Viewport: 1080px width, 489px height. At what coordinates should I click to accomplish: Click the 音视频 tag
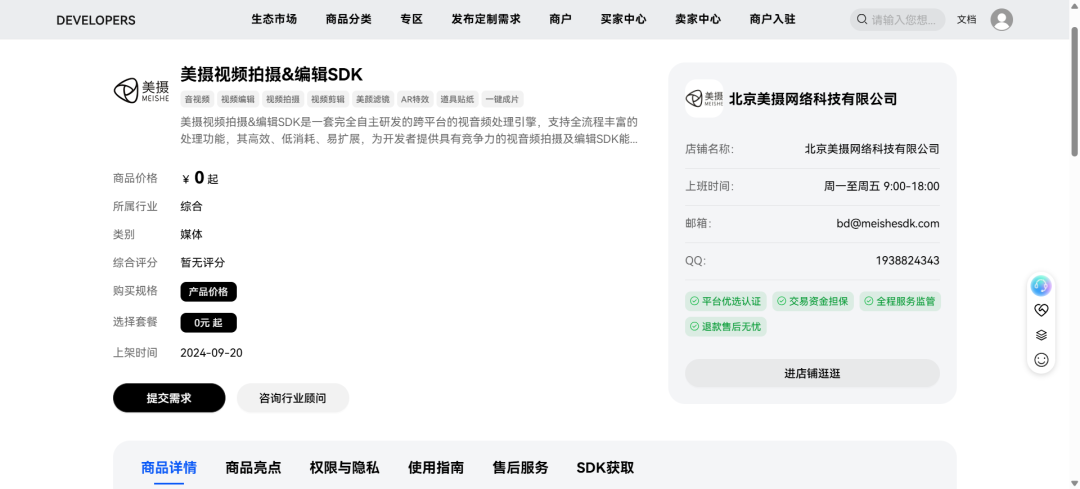click(x=197, y=99)
